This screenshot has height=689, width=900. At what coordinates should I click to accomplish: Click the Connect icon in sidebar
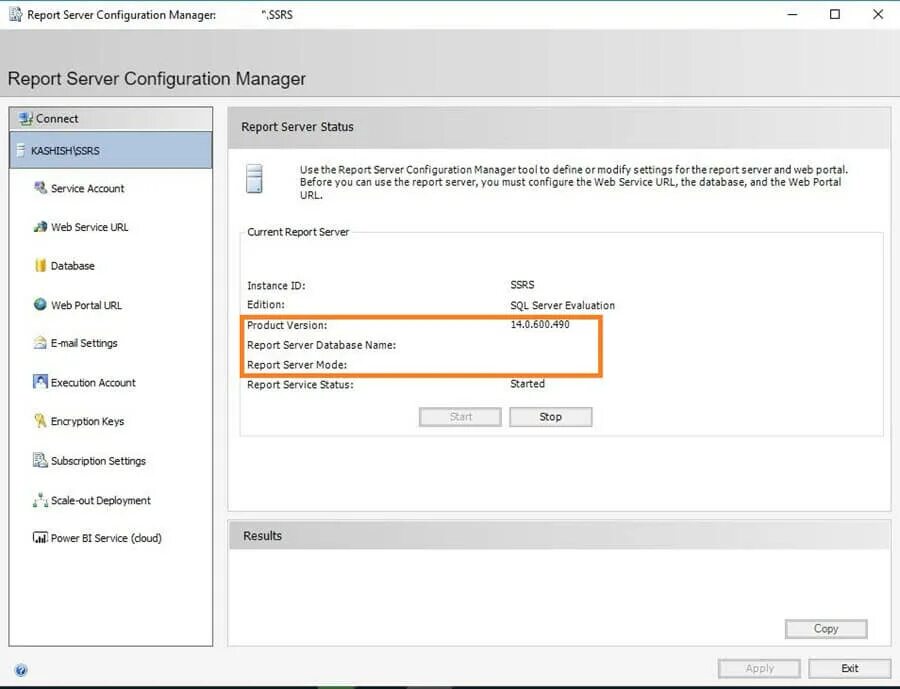(x=25, y=119)
